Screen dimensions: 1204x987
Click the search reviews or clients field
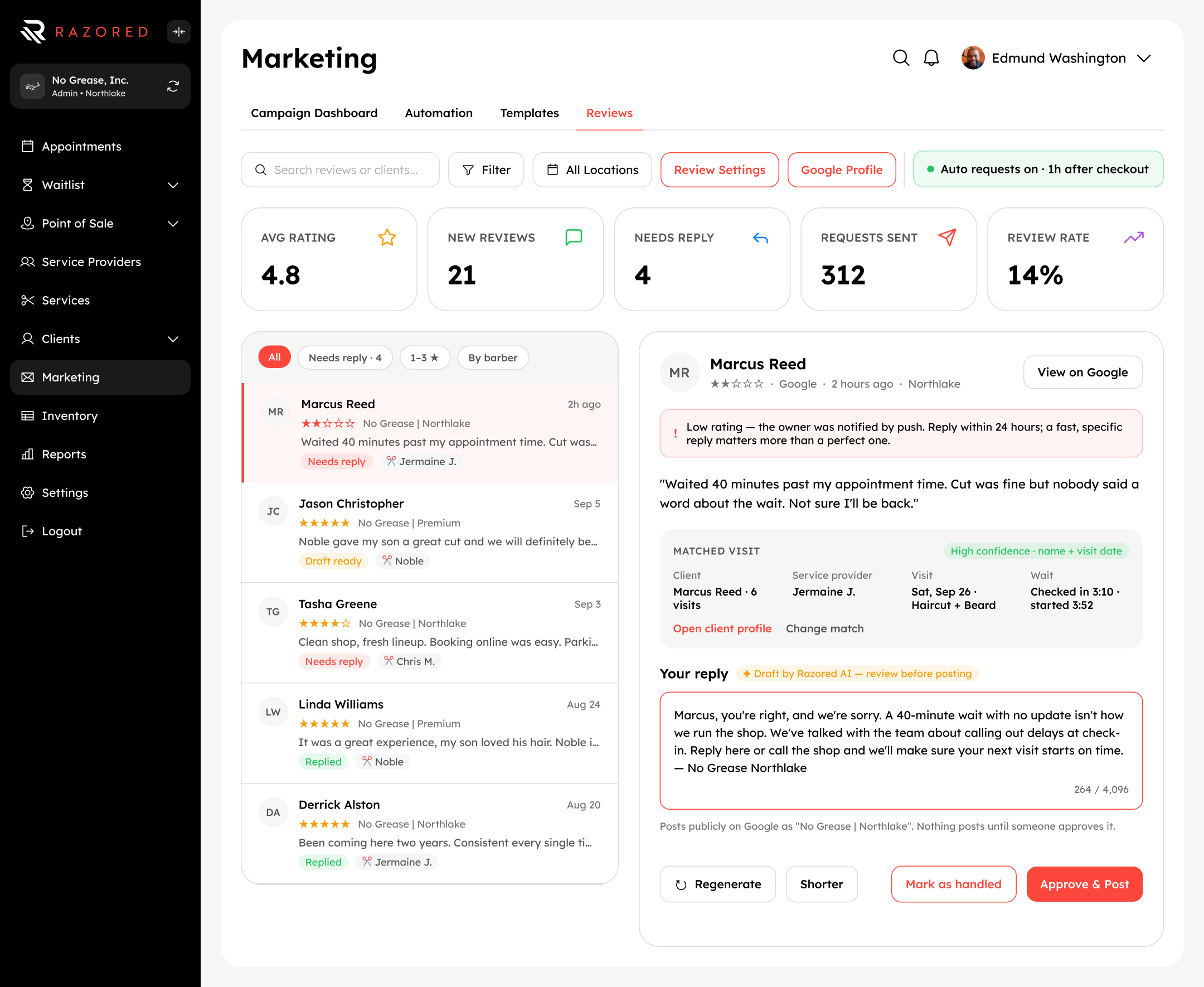point(341,170)
